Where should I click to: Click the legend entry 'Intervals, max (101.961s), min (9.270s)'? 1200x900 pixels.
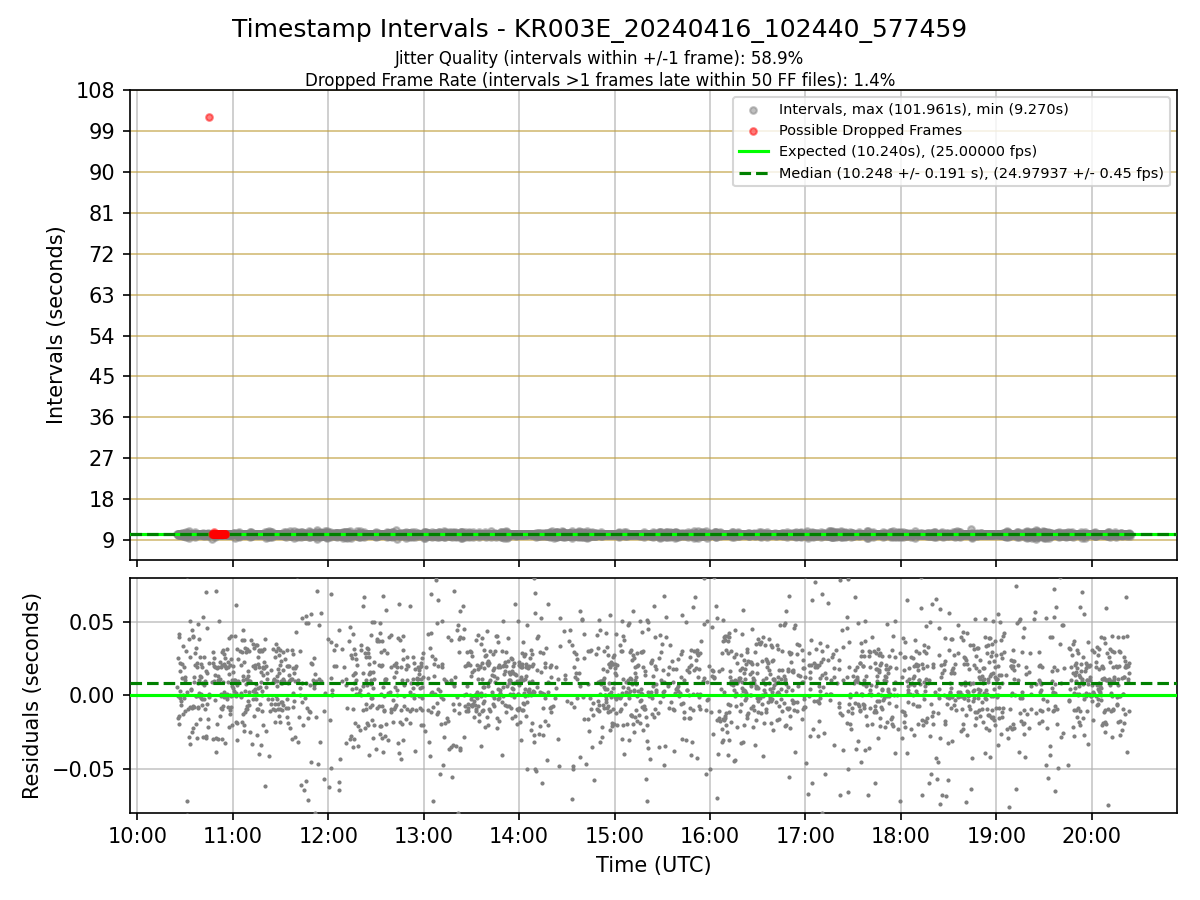click(x=924, y=109)
